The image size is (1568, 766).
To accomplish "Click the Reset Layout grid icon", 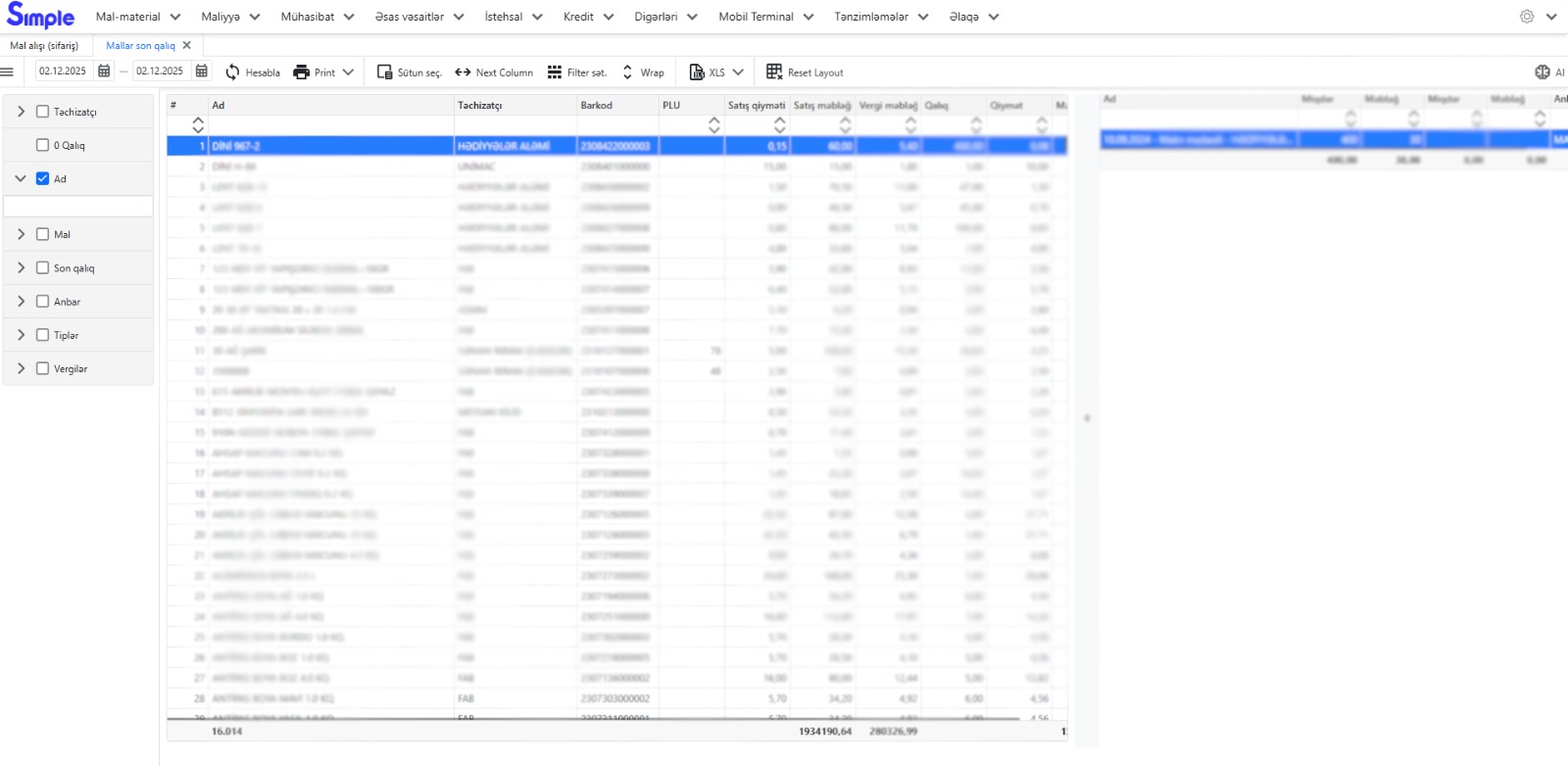I will (x=774, y=72).
